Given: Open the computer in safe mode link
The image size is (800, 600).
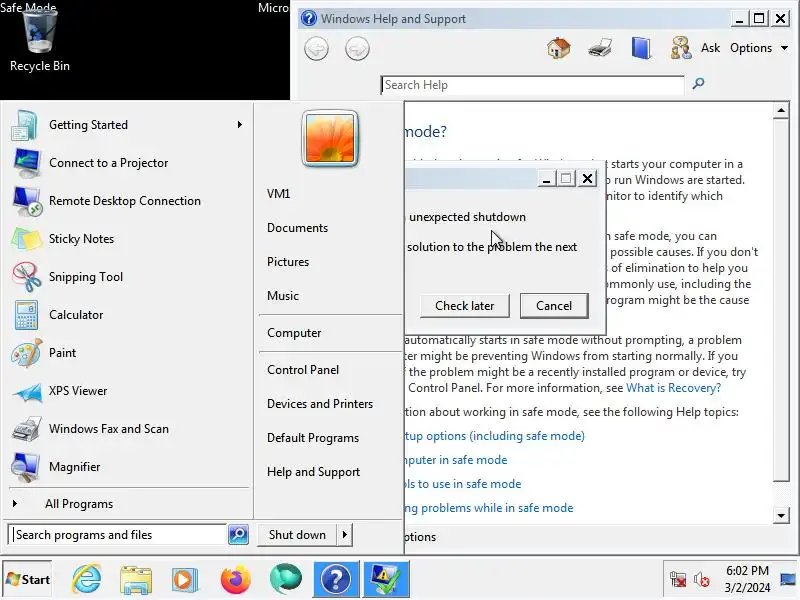Looking at the screenshot, I should point(456,460).
